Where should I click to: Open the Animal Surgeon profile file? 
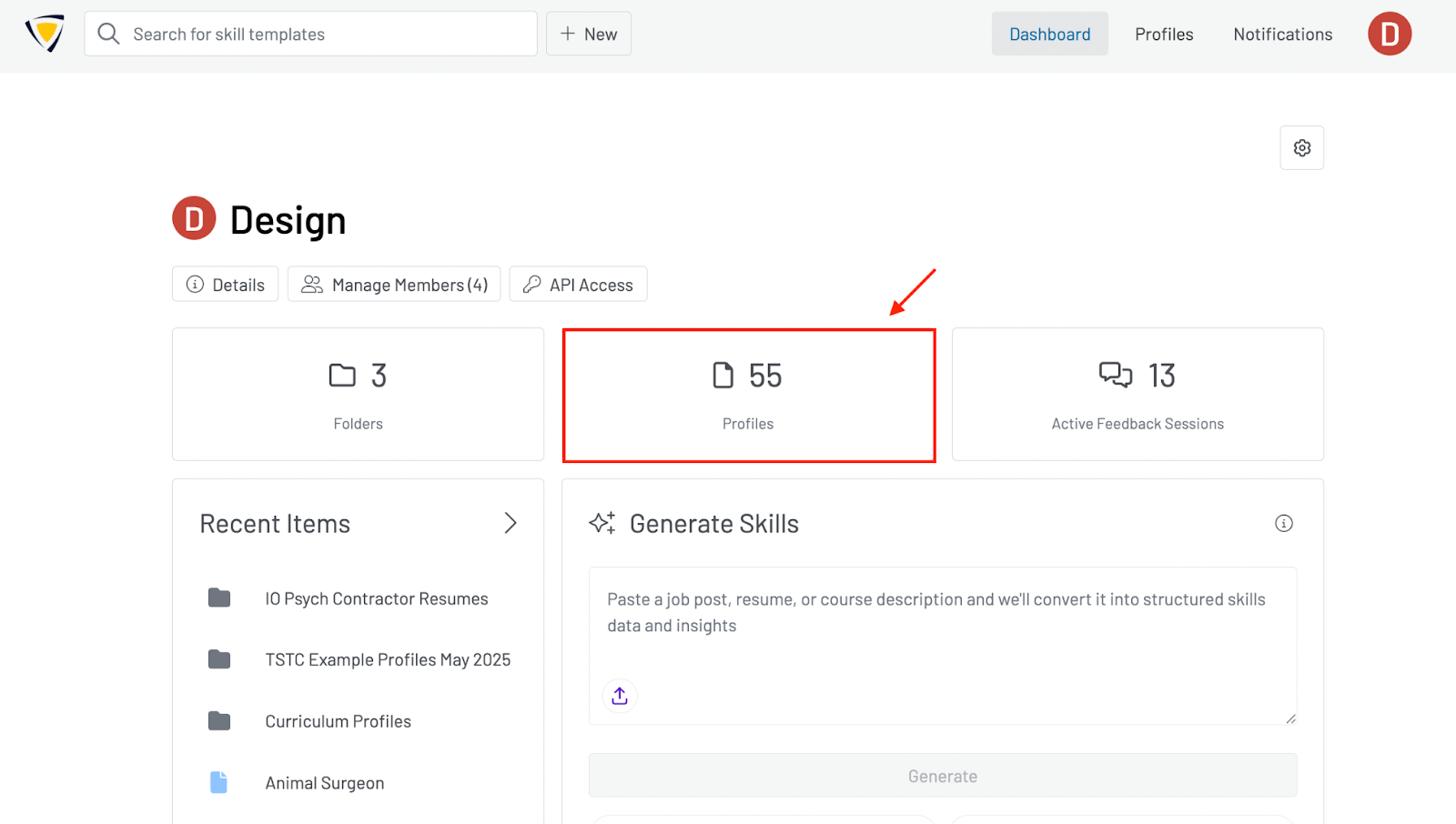pos(324,783)
